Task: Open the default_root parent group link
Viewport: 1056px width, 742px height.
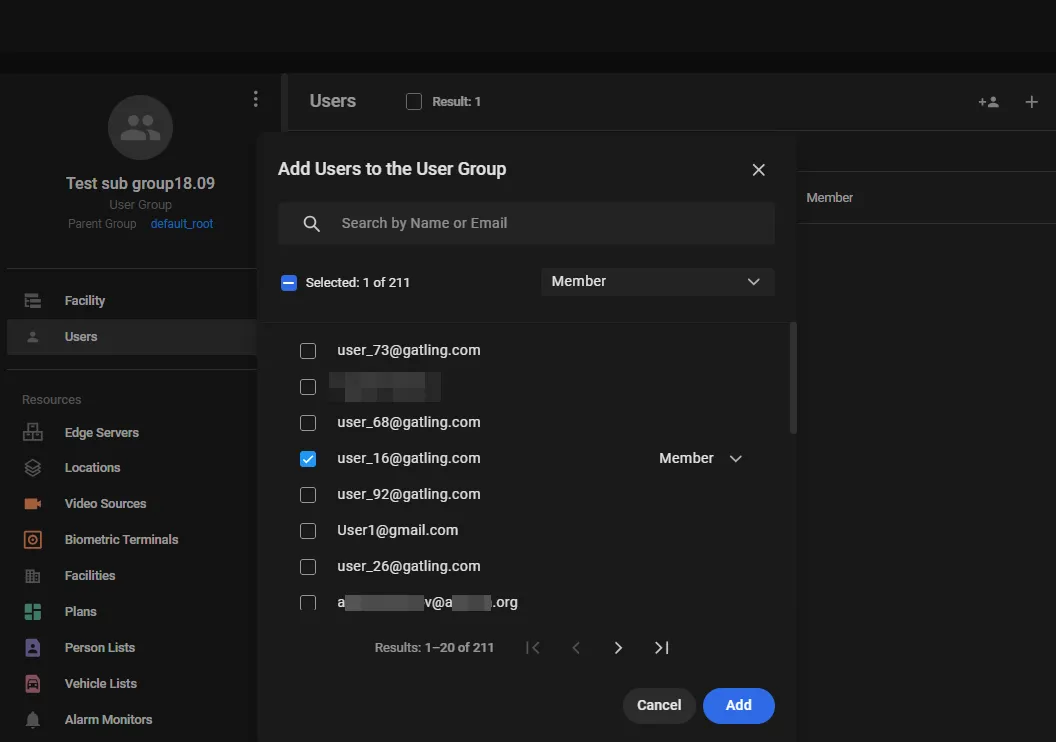Action: pos(182,224)
